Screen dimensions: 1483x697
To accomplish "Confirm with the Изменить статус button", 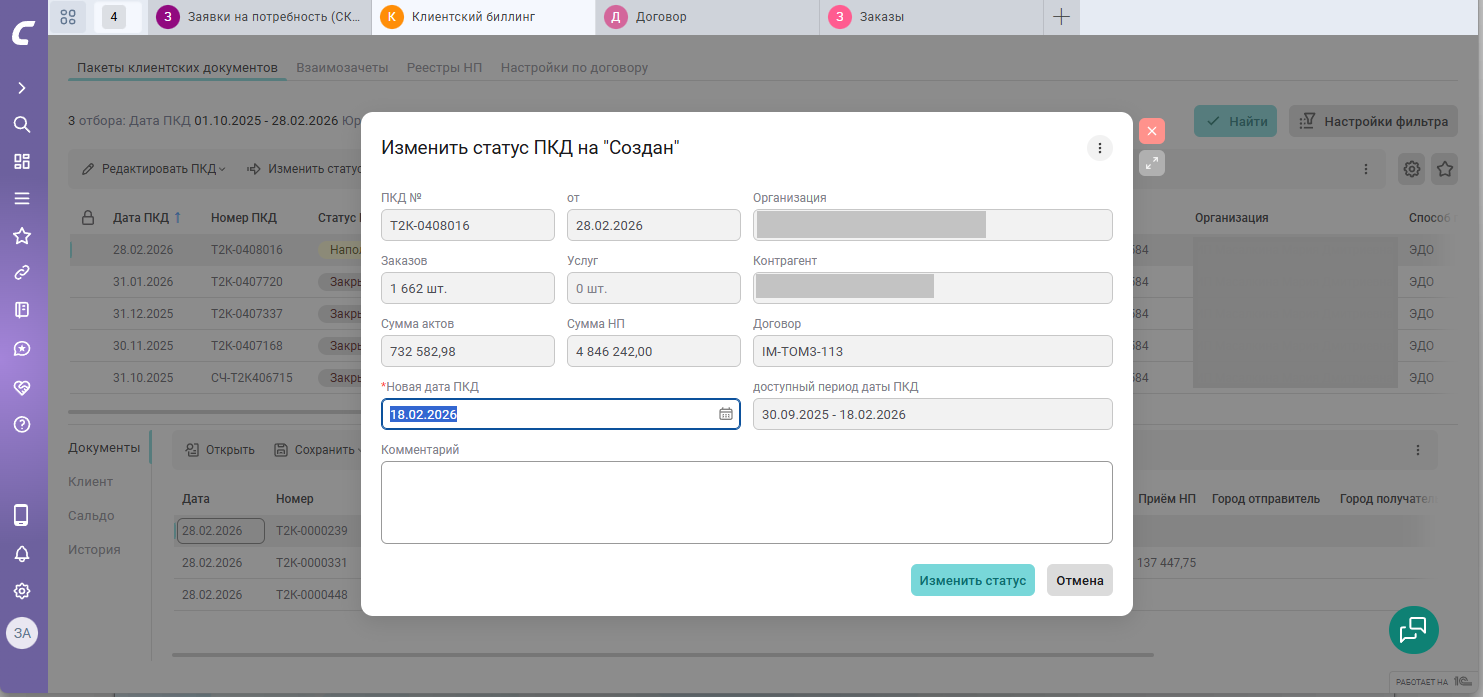I will click(x=973, y=580).
